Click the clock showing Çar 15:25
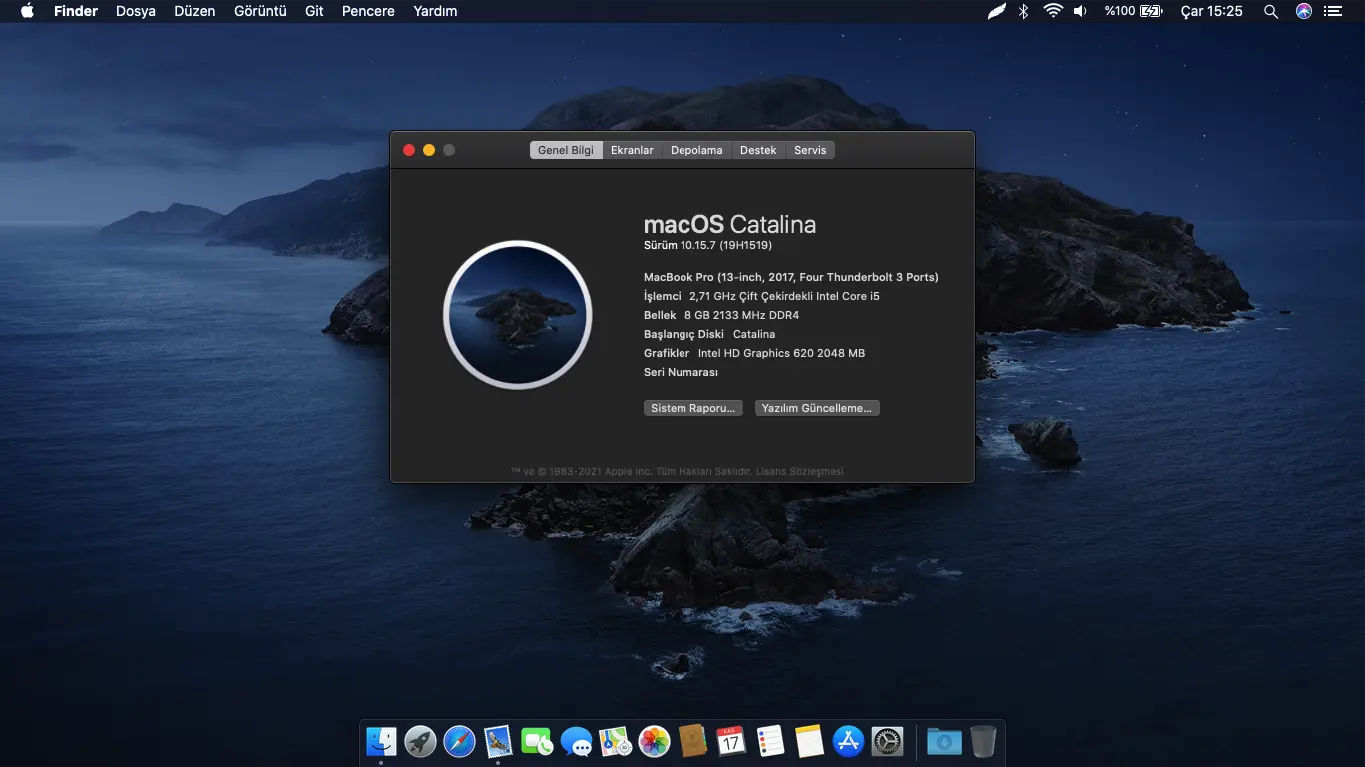Screen dimensions: 1365x767 click(x=1211, y=11)
